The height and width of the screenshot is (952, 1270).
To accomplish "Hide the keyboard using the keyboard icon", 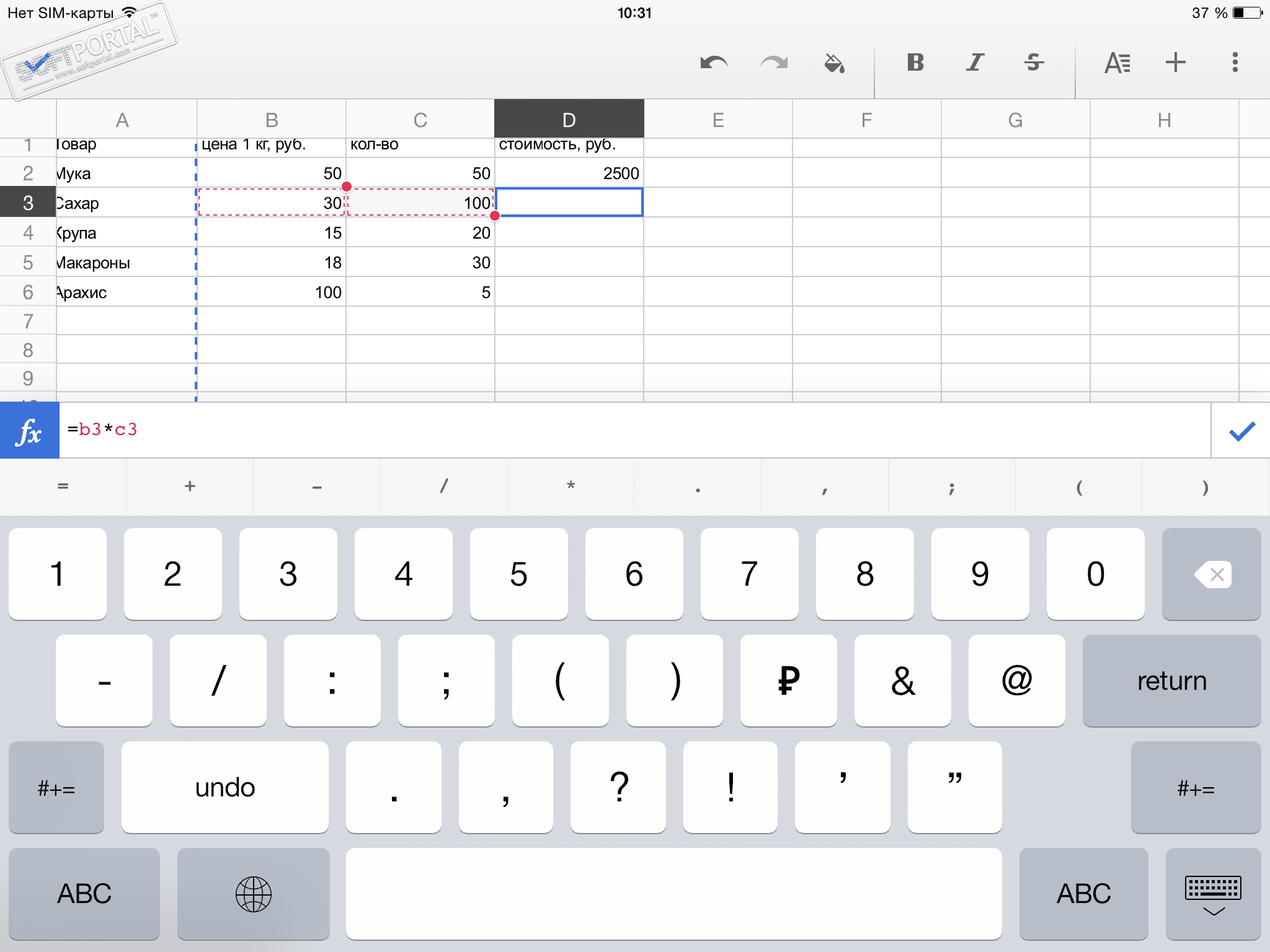I will pos(1213,894).
